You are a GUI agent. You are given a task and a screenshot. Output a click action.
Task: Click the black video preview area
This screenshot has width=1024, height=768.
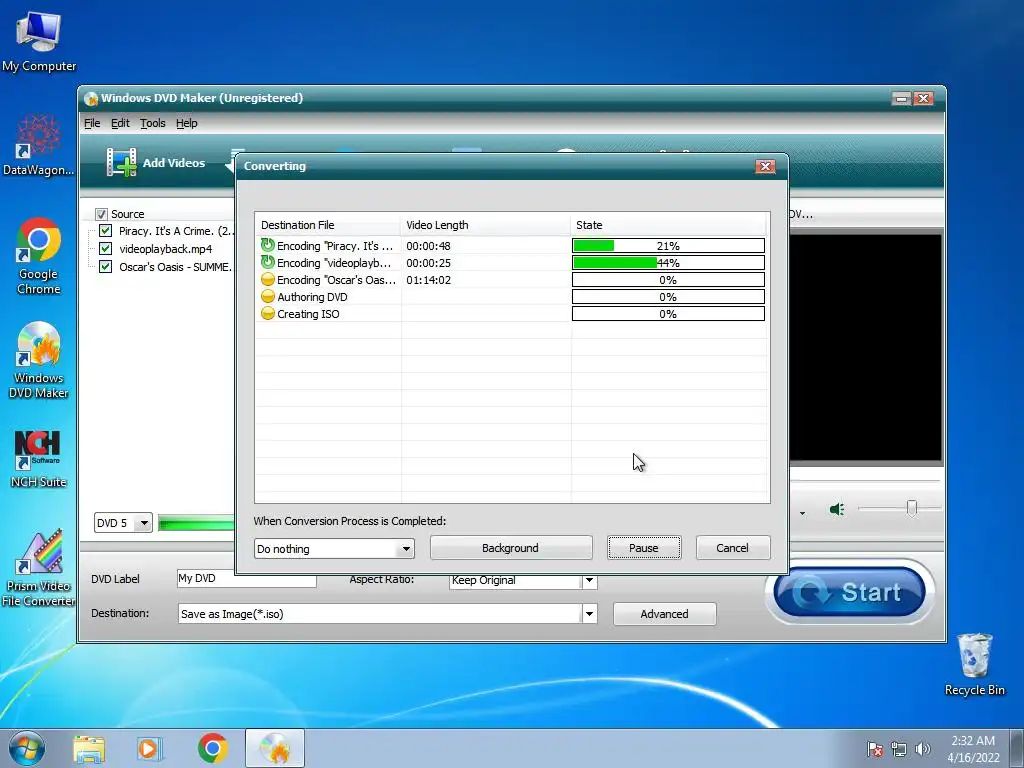pos(865,347)
